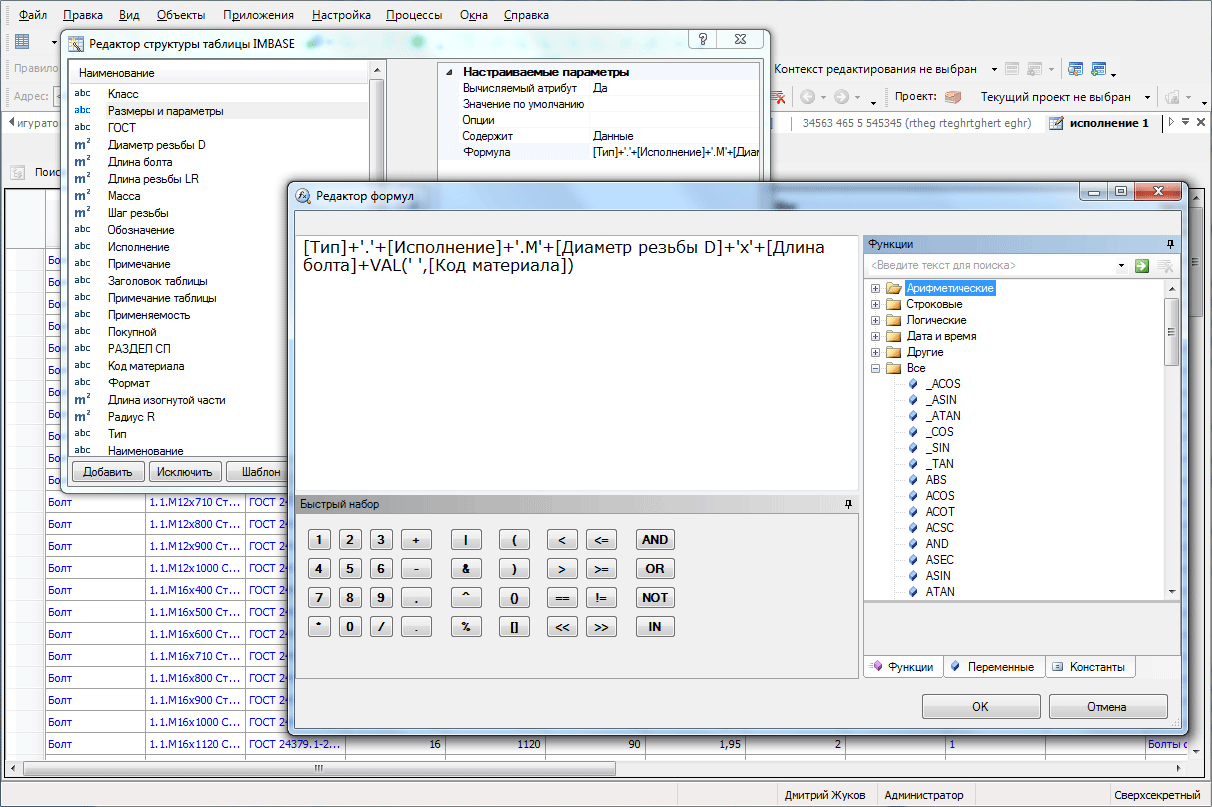Viewport: 1212px width, 807px height.
Task: Select the ABS function in the list
Action: (936, 480)
